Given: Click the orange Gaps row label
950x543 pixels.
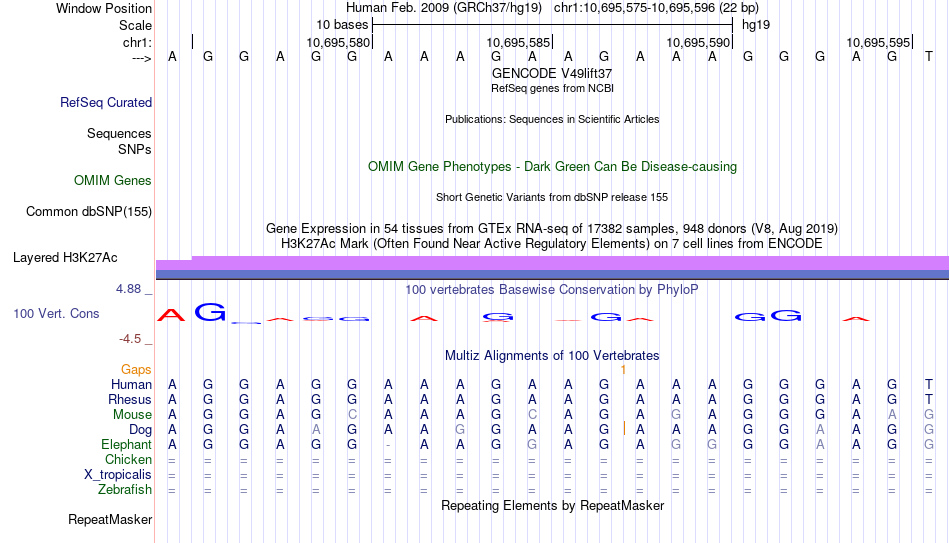Looking at the screenshot, I should pos(136,370).
